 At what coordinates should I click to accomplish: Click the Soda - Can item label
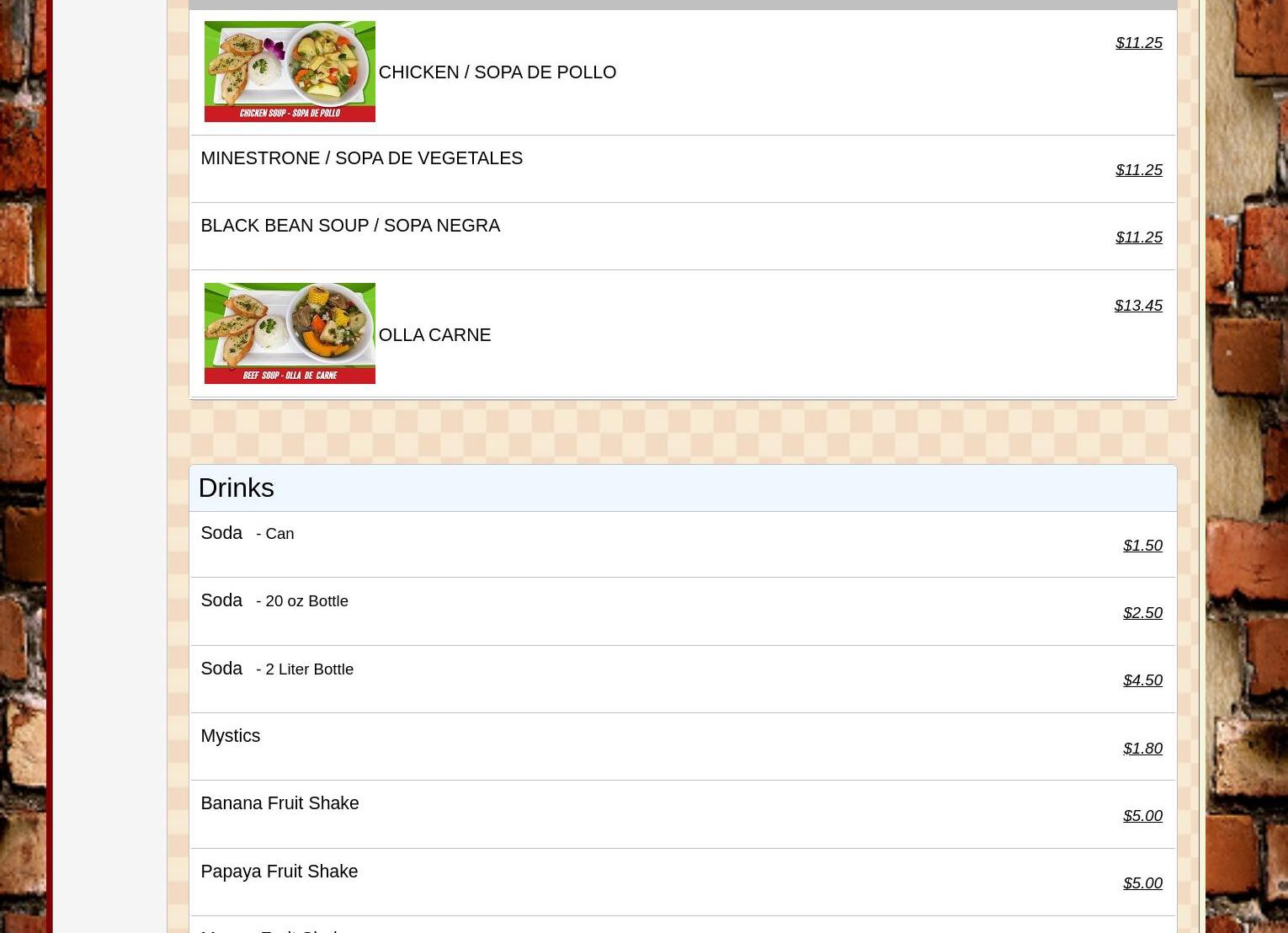(x=247, y=533)
